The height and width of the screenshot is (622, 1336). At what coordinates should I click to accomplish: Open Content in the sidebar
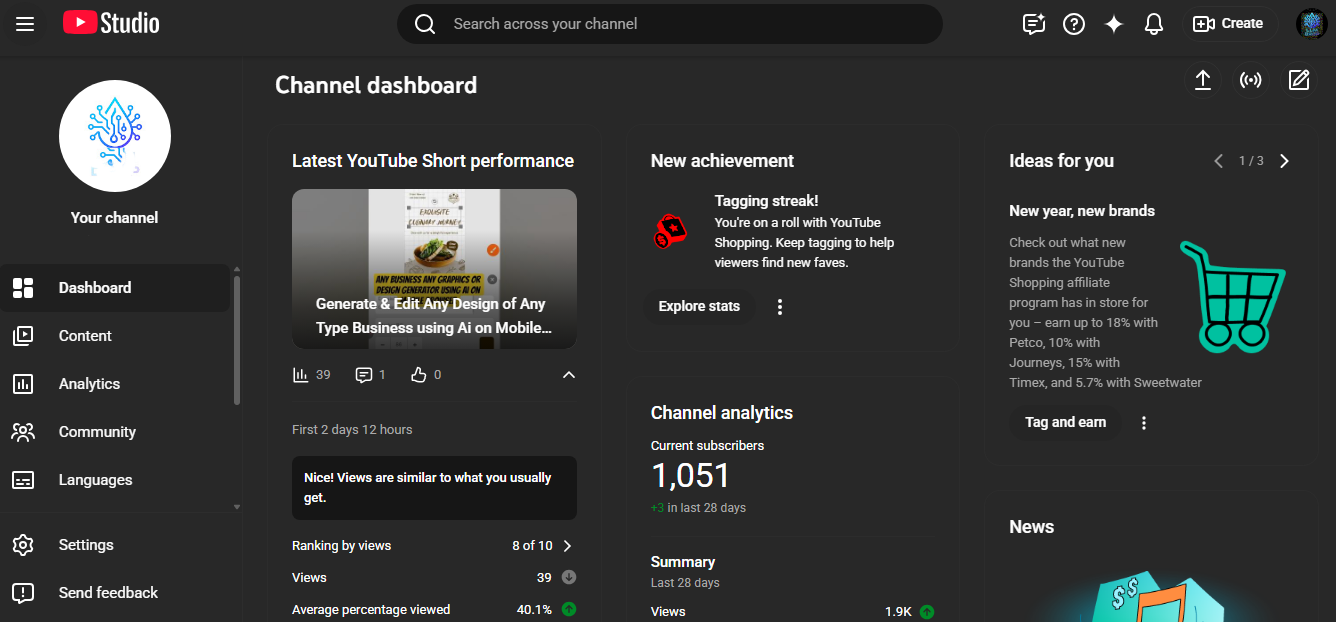(85, 336)
